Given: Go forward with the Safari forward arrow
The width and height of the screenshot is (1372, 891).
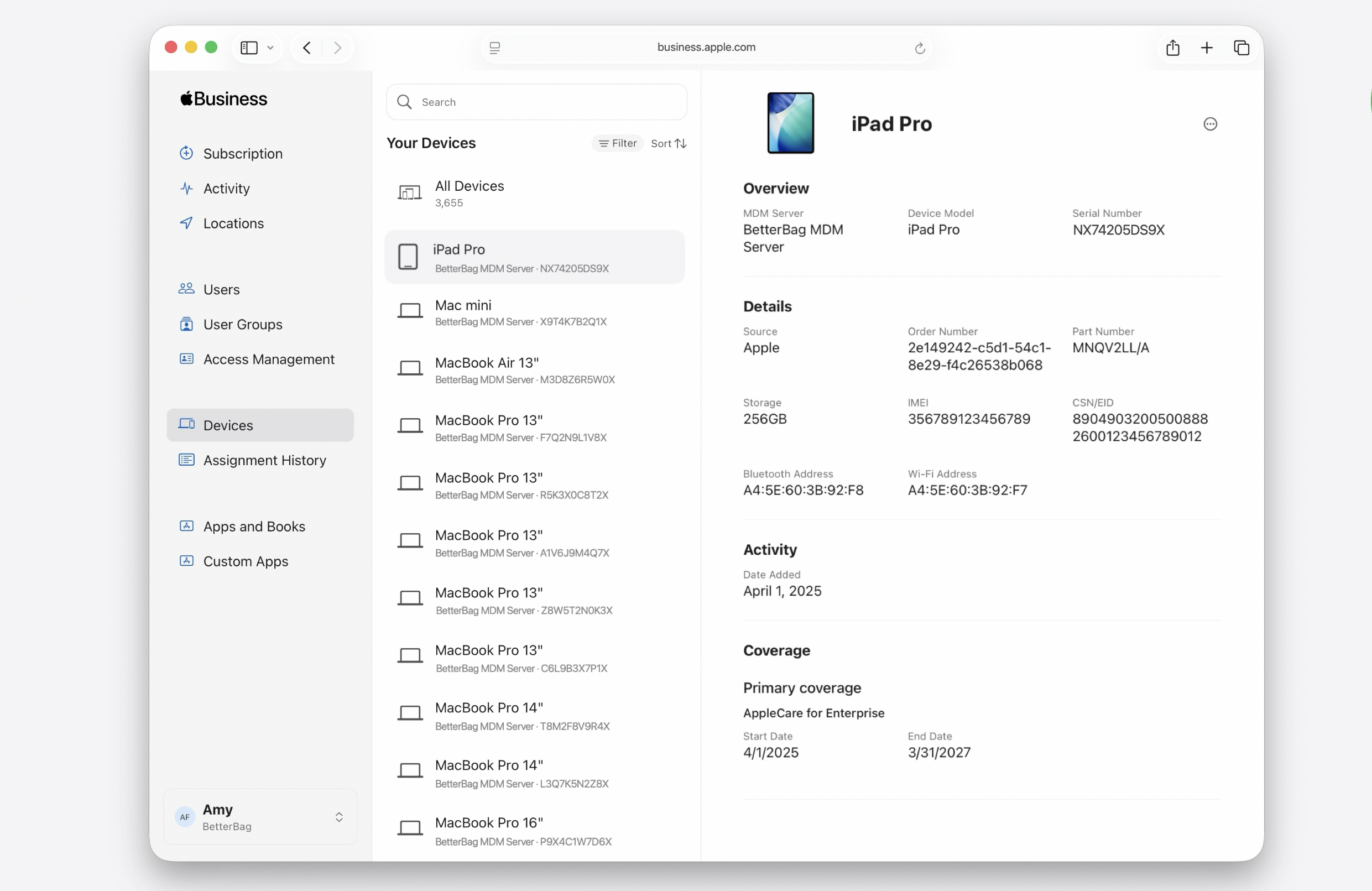Looking at the screenshot, I should (338, 48).
